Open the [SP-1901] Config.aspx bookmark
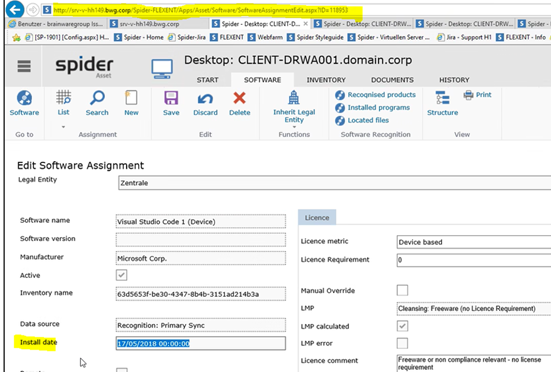The image size is (551, 372). coord(67,37)
